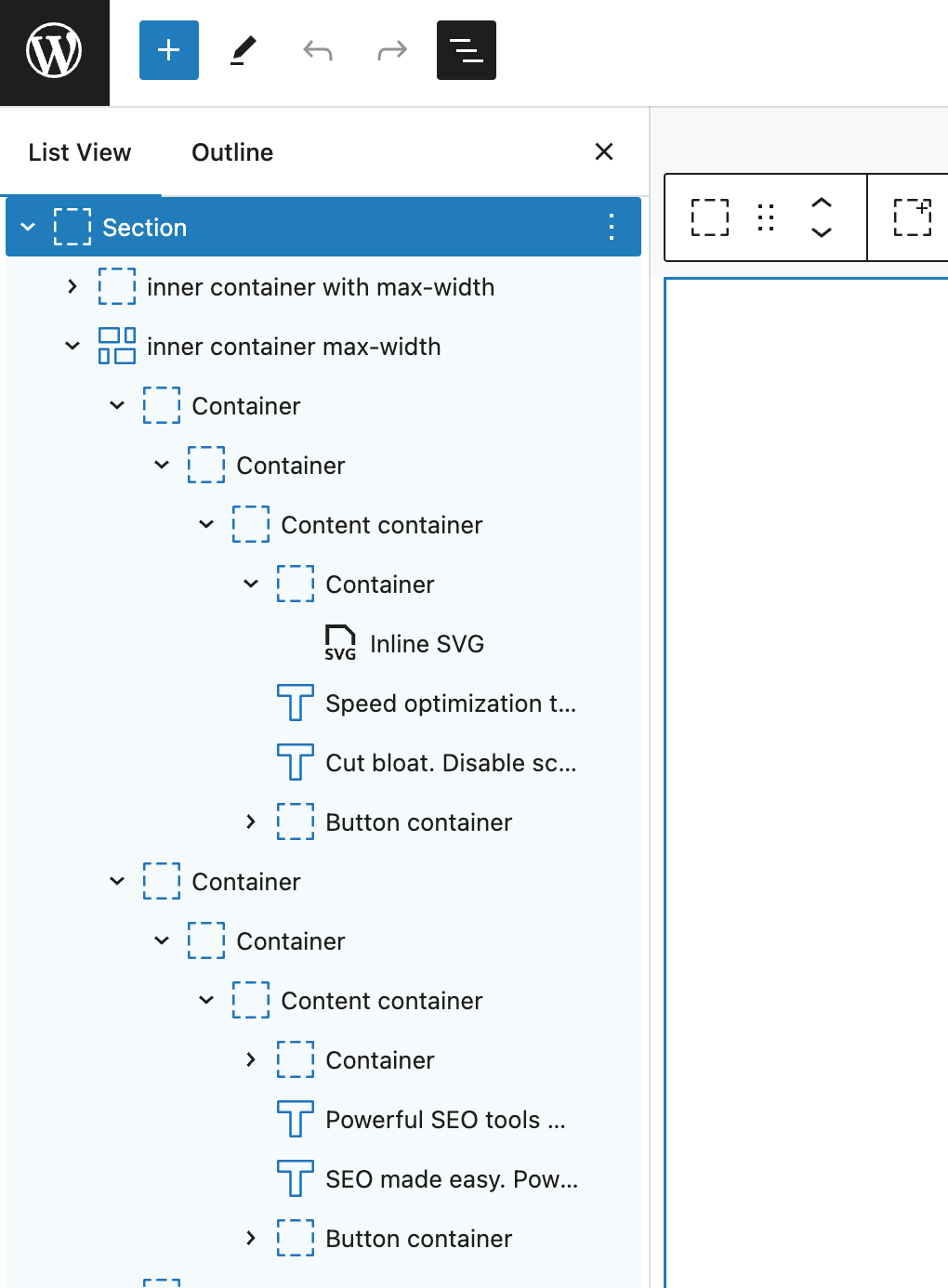This screenshot has width=948, height=1288.
Task: Click the Inline SVG block icon
Action: (x=340, y=643)
